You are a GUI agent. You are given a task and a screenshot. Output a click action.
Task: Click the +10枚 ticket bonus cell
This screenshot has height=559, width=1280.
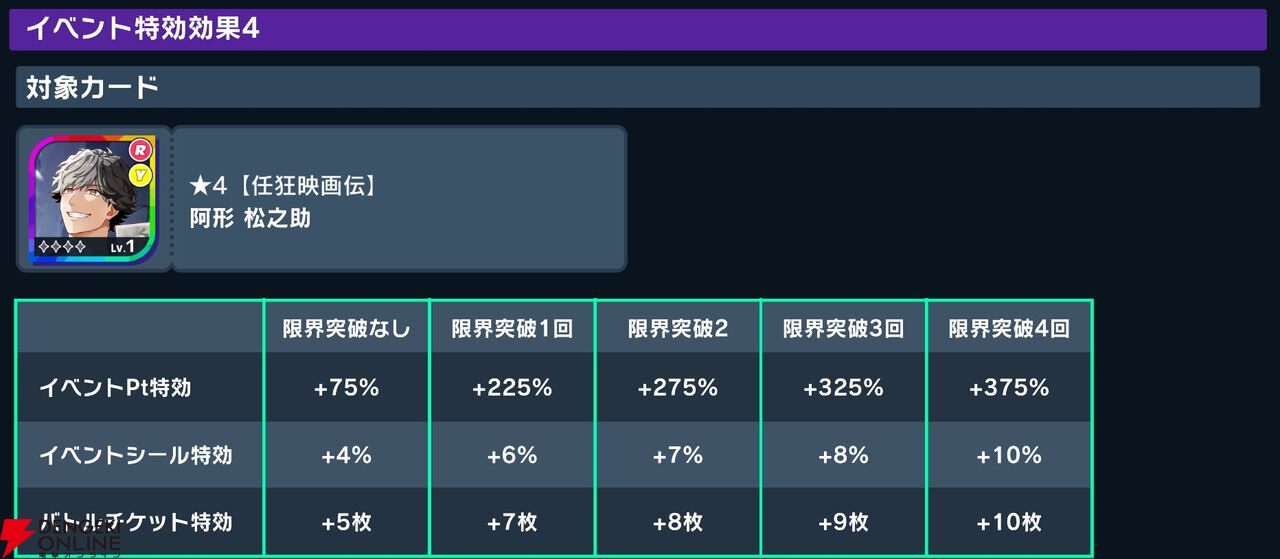coord(1009,522)
